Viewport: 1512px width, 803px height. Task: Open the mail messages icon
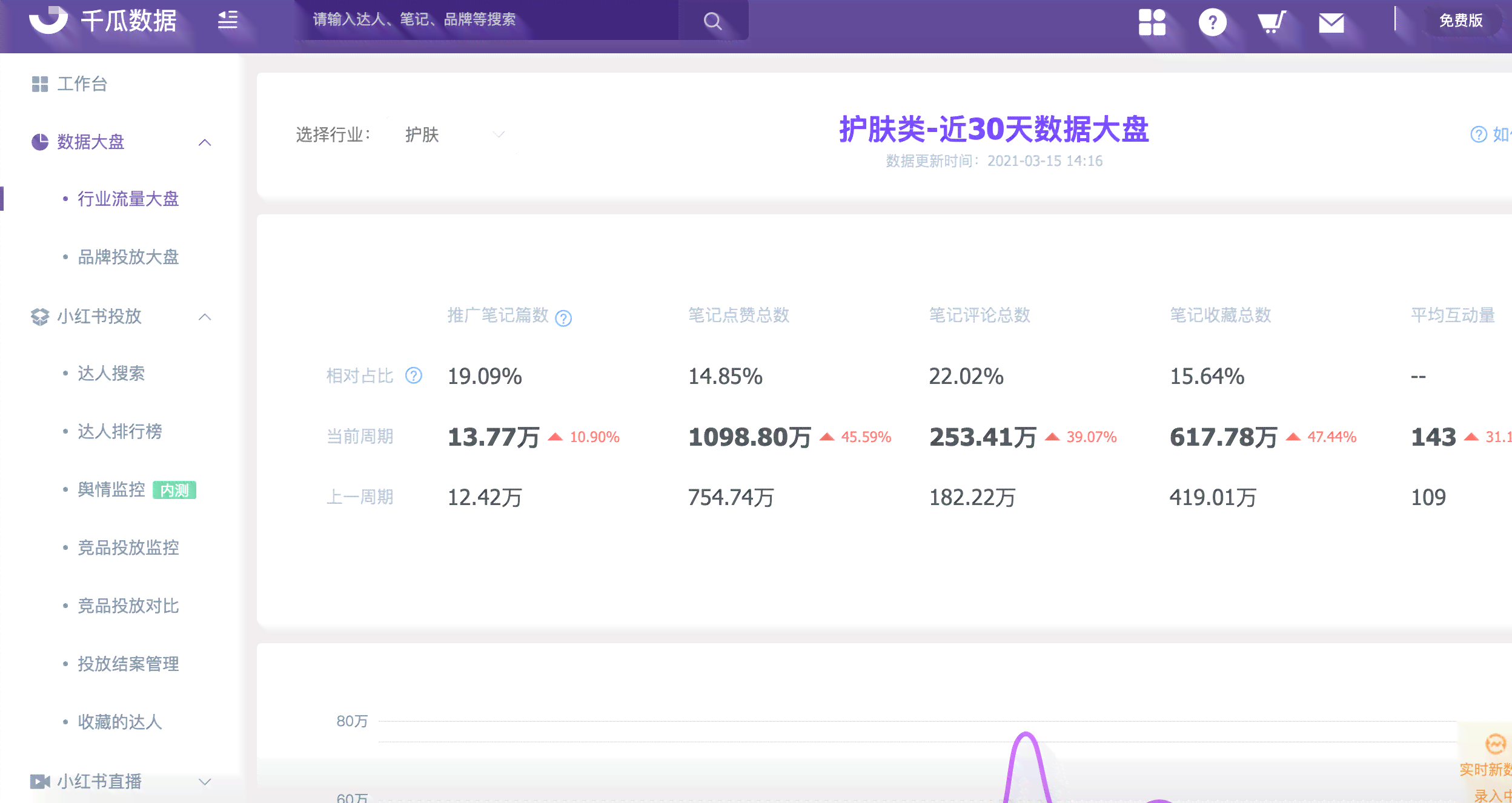[x=1331, y=23]
